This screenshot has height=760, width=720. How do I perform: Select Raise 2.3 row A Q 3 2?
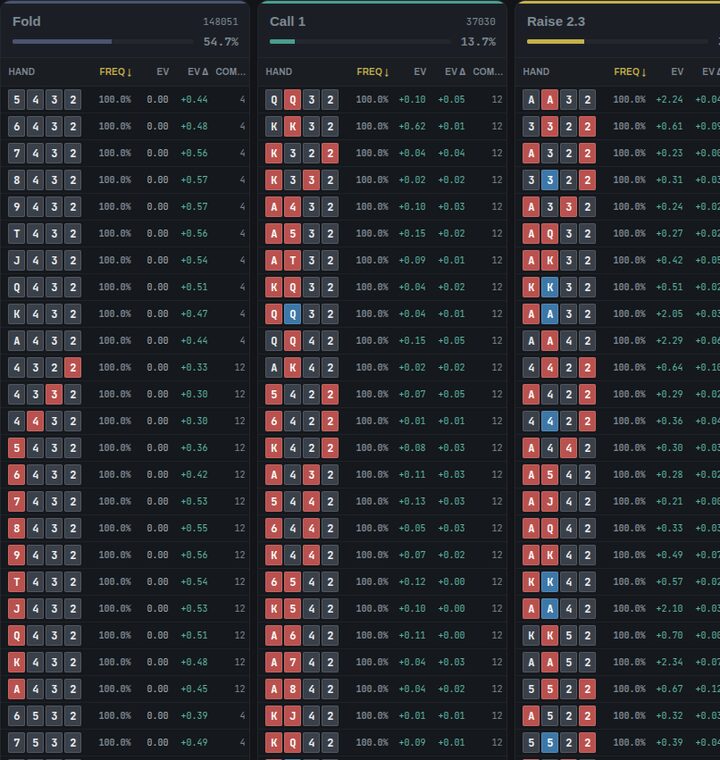(618, 234)
